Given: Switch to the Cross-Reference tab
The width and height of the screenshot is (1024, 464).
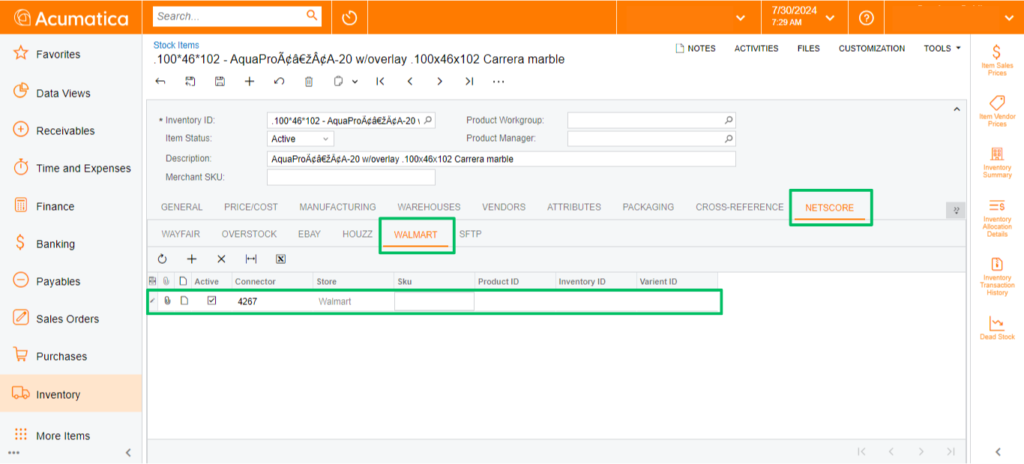Looking at the screenshot, I should (x=739, y=207).
